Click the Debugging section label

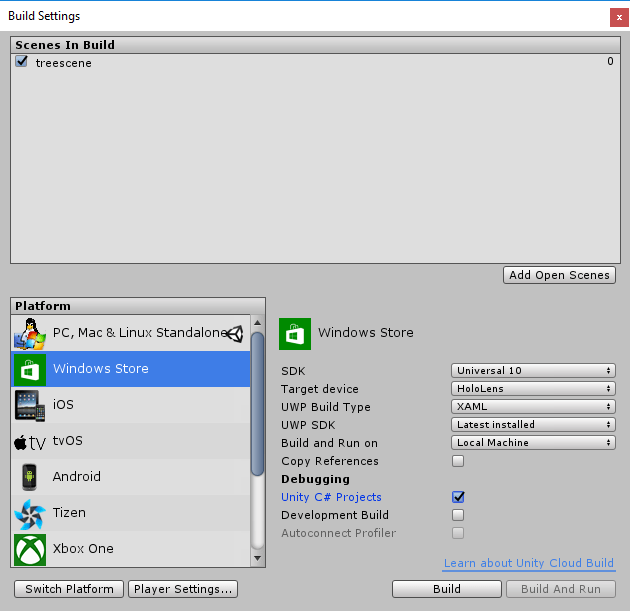[315, 479]
